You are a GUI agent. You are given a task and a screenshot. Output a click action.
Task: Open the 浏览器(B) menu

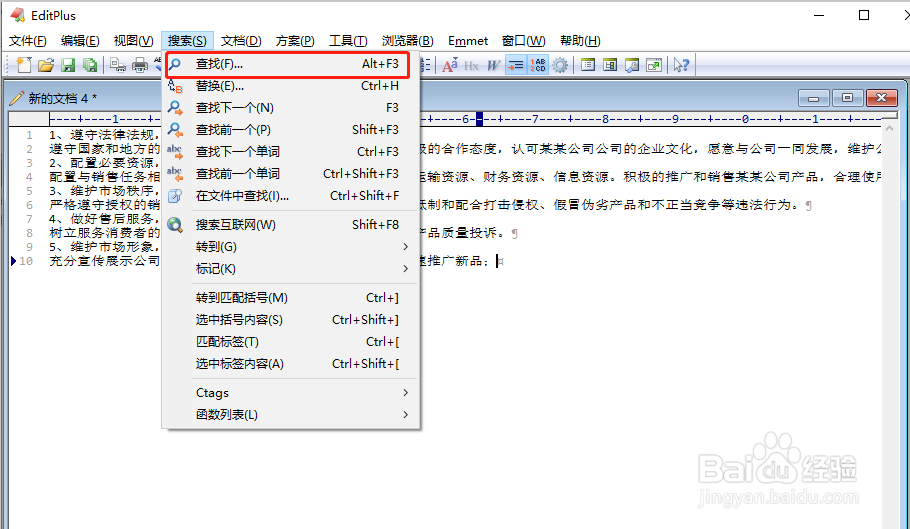click(x=407, y=41)
